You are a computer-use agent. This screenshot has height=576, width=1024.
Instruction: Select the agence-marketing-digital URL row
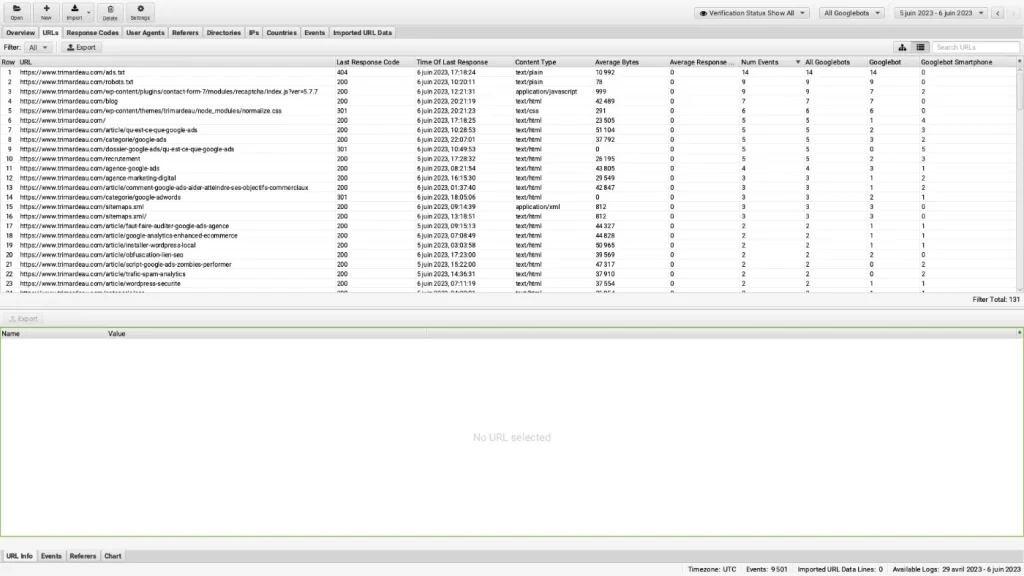pos(509,178)
